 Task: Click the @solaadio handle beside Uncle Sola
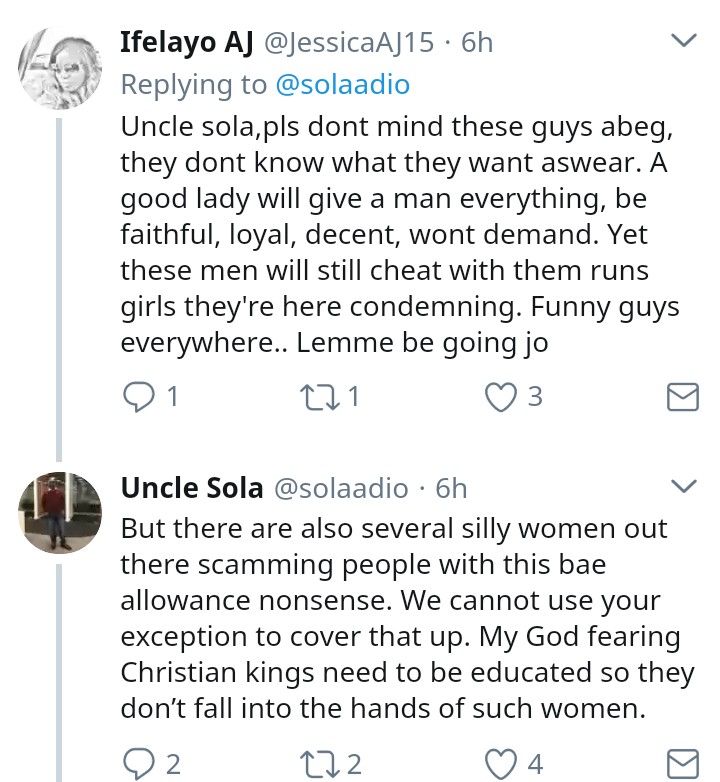pos(341,488)
